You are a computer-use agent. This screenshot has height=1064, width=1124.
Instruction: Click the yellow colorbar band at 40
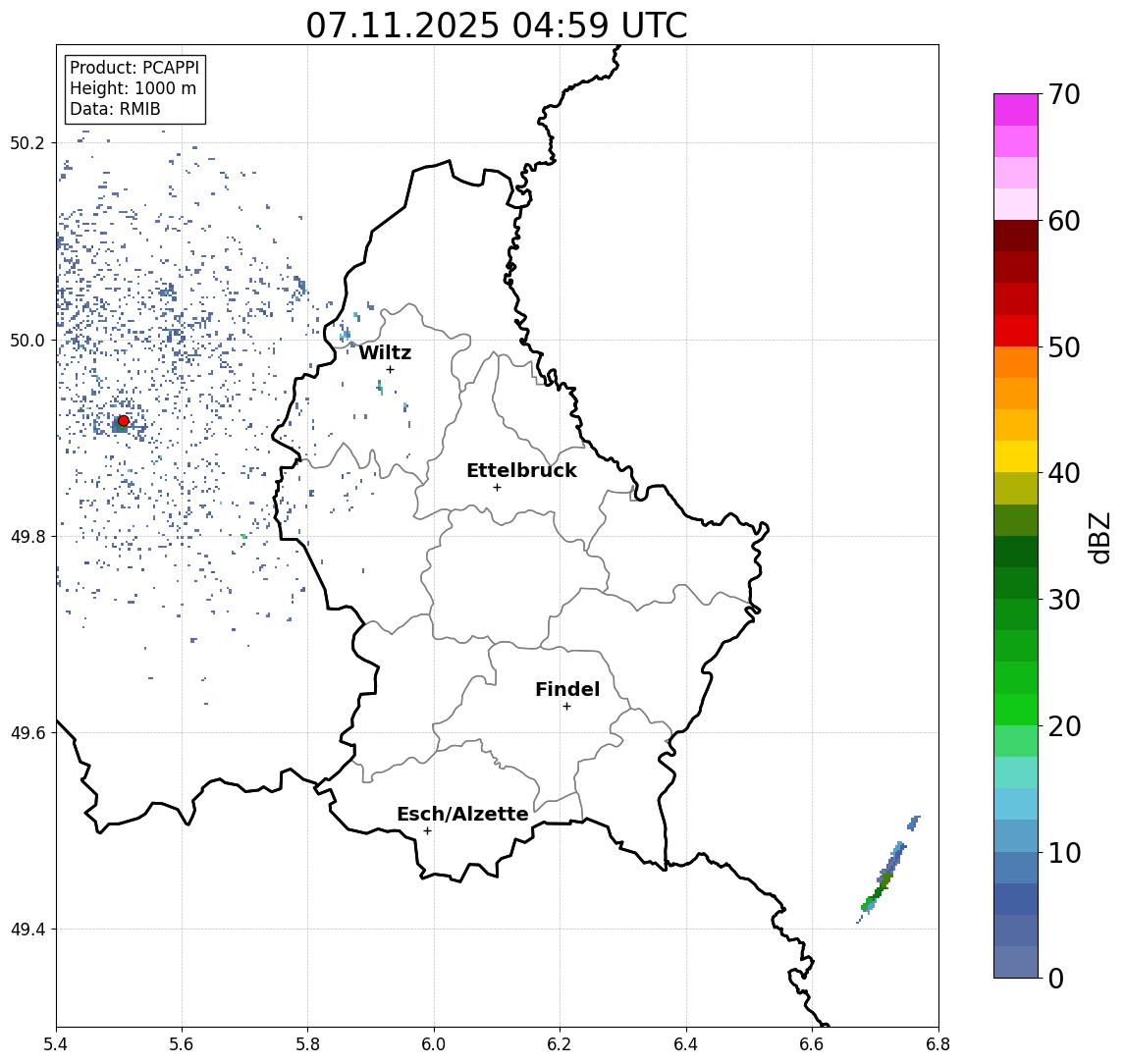(1016, 457)
